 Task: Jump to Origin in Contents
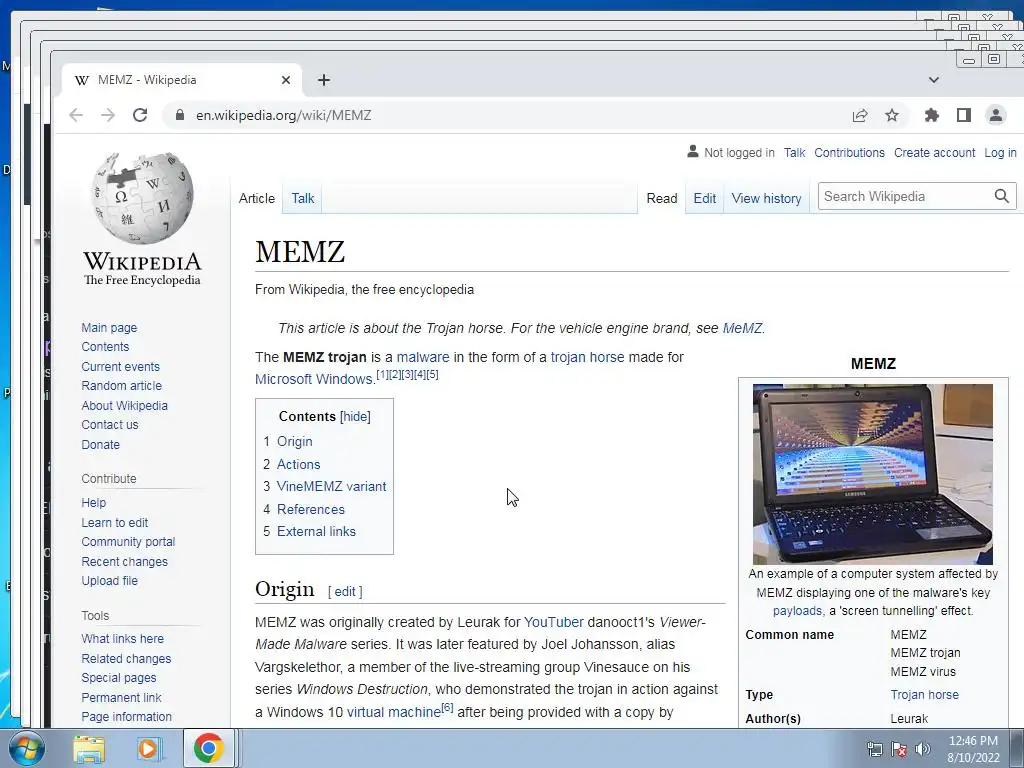[295, 441]
